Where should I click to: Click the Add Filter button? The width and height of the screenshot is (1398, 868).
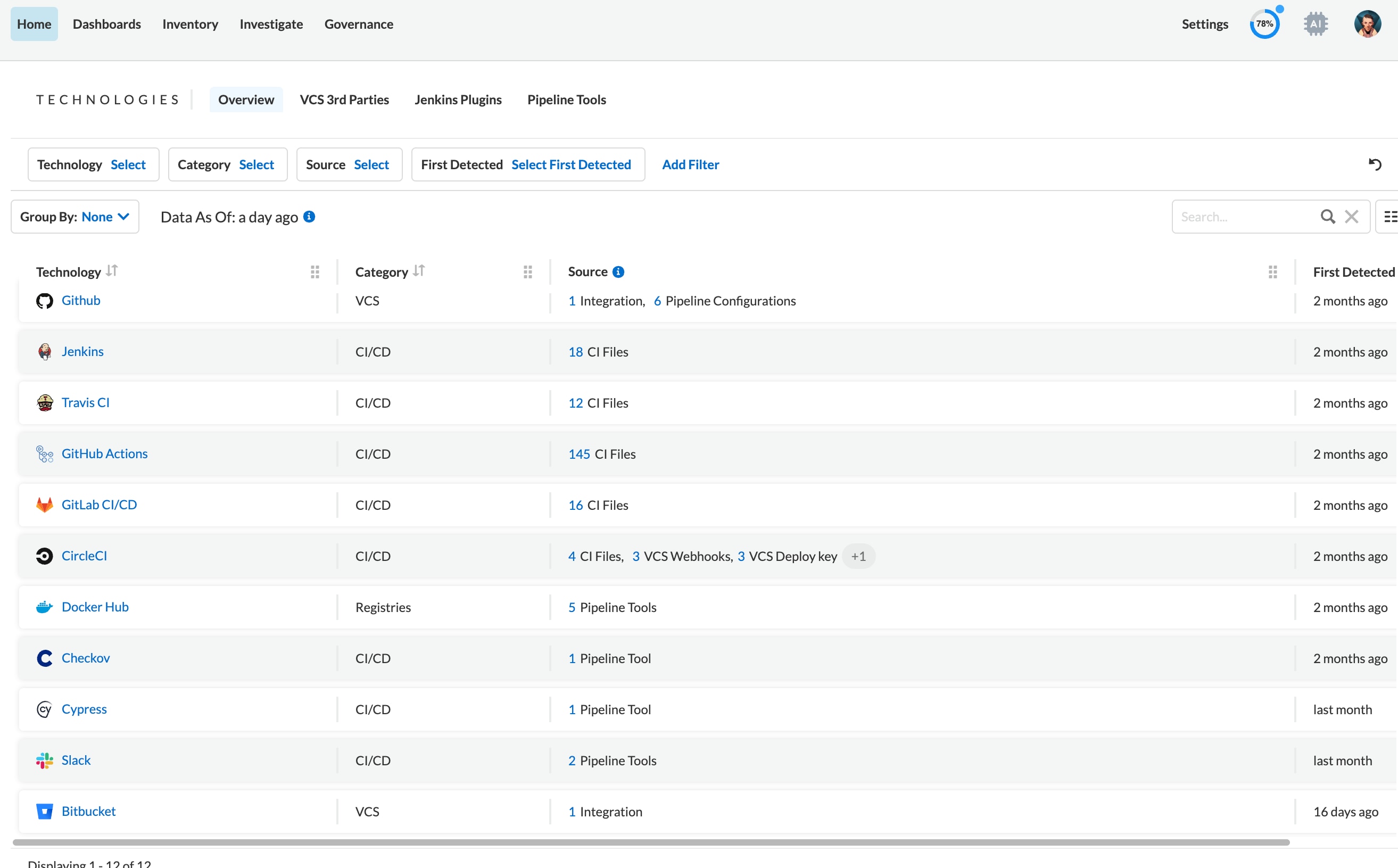coord(690,164)
